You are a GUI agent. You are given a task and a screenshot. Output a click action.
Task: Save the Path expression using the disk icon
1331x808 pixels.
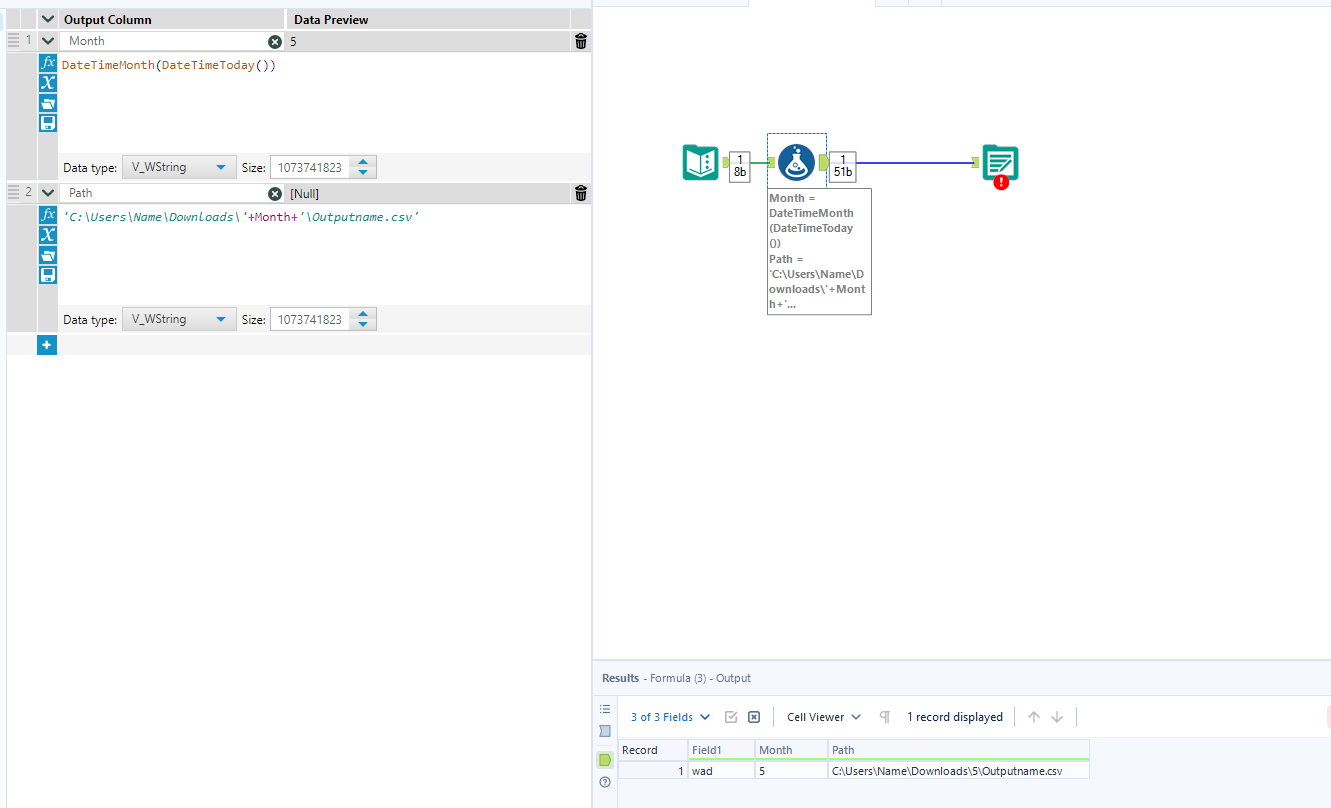pos(47,275)
